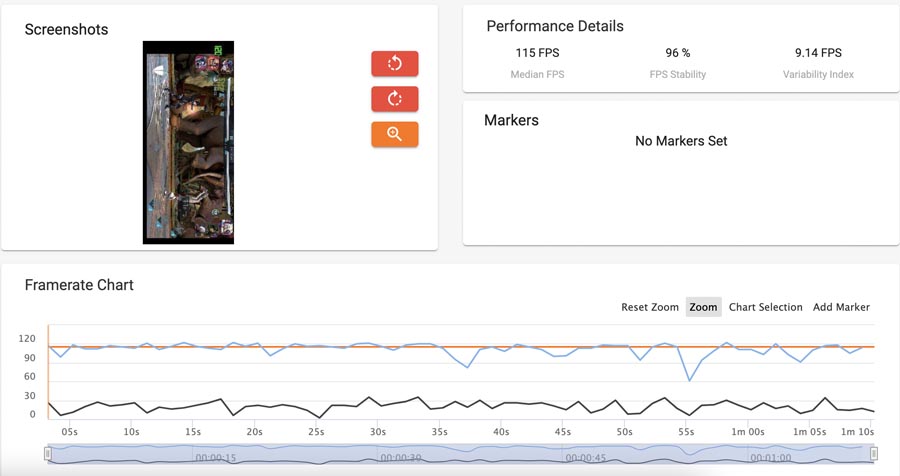Click the 9.14 FPS Variability Index value

818,53
